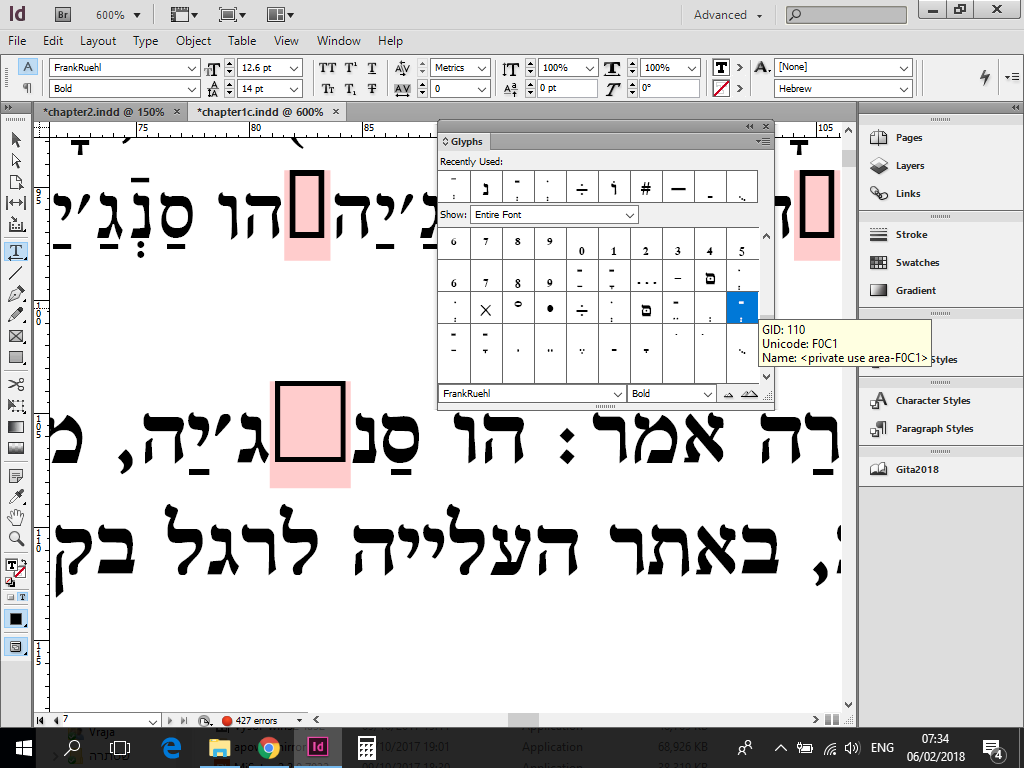Viewport: 1024px width, 768px height.
Task: Select the Rectangle tool
Action: click(x=16, y=357)
